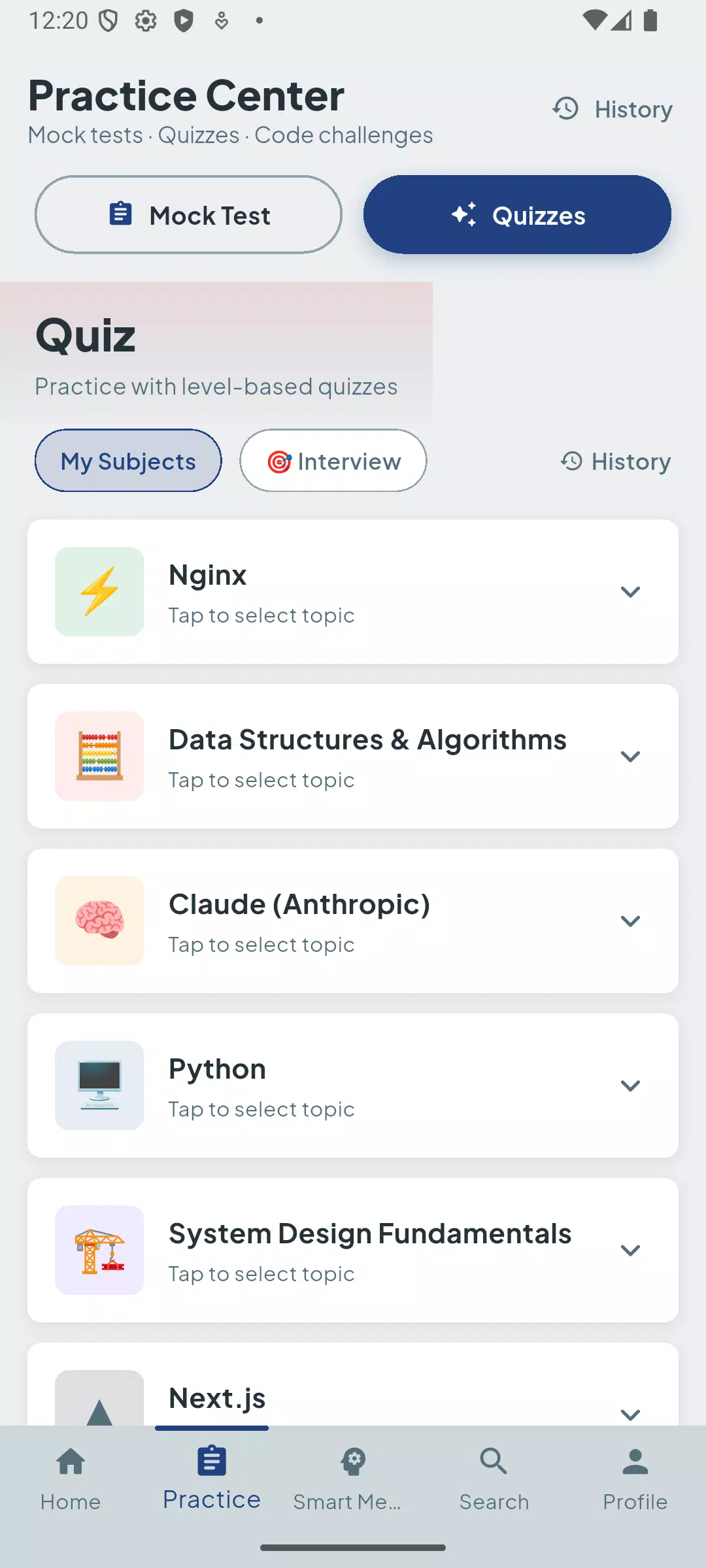Tap the Nginx lightning bolt icon
Viewport: 706px width, 1568px height.
pyautogui.click(x=99, y=591)
